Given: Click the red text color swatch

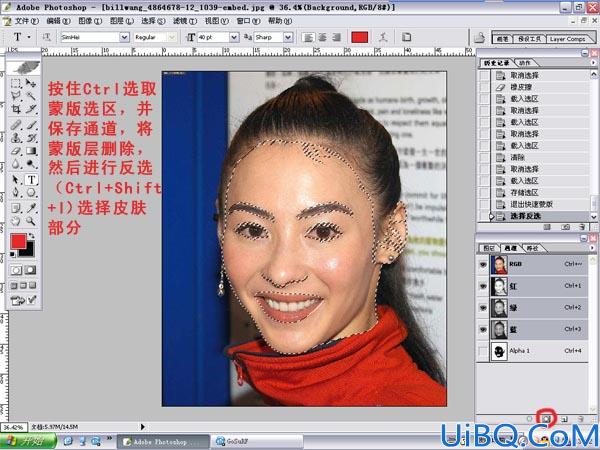Looking at the screenshot, I should [x=360, y=37].
